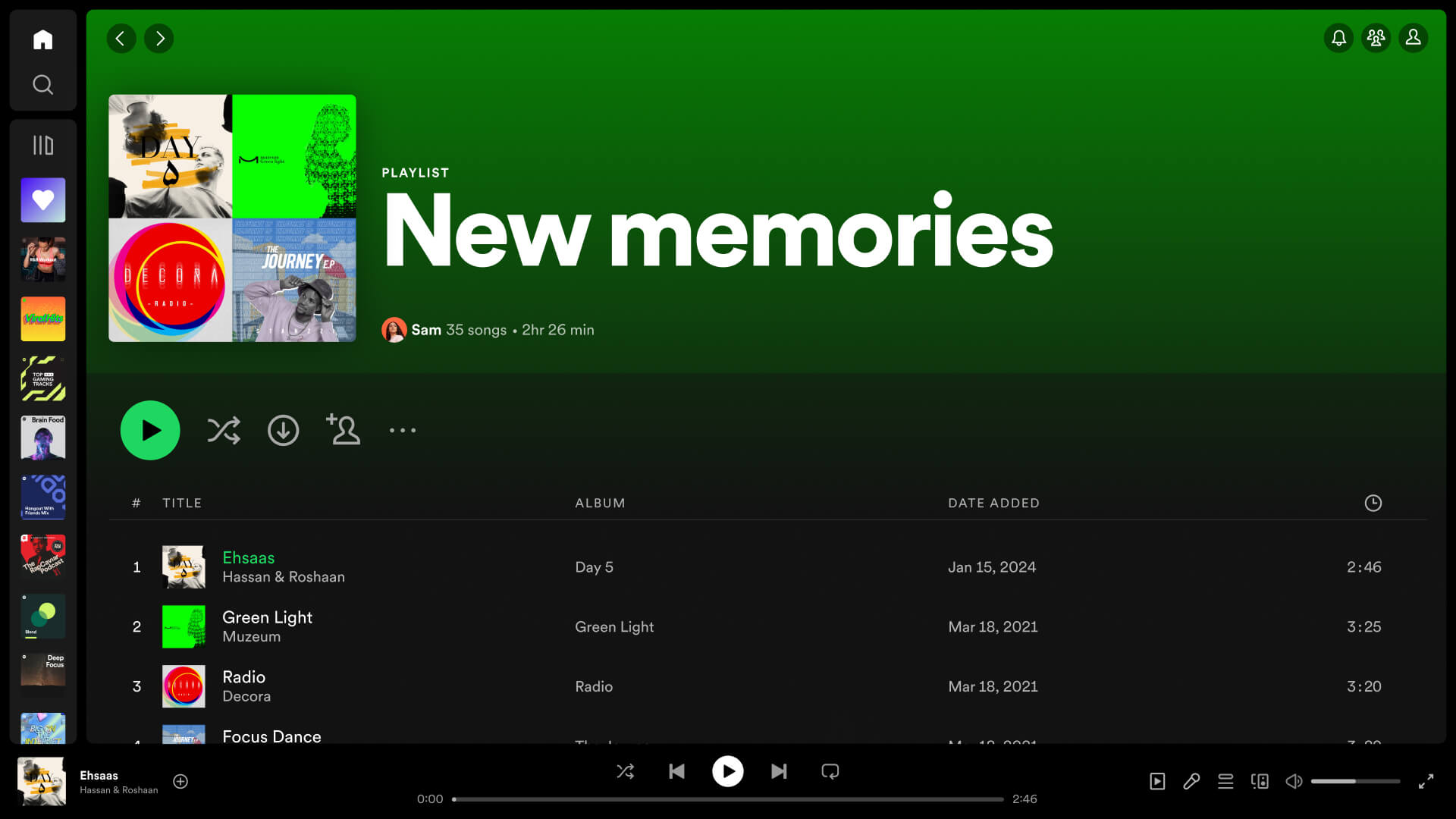This screenshot has height=819, width=1456.
Task: Open more options three-dot menu
Action: (x=403, y=430)
